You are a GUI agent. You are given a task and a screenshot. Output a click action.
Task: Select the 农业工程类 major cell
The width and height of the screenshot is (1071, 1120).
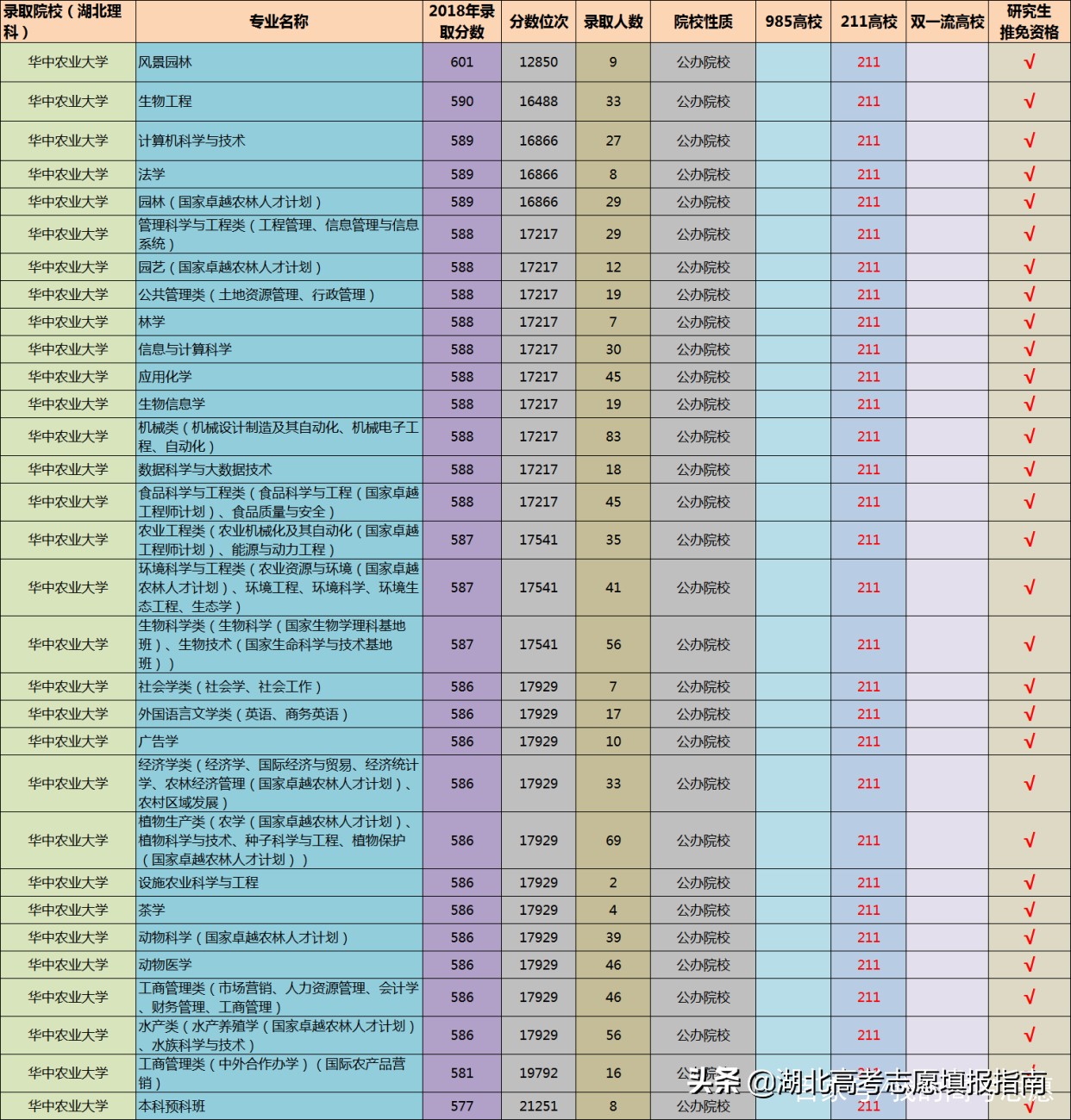[x=279, y=540]
